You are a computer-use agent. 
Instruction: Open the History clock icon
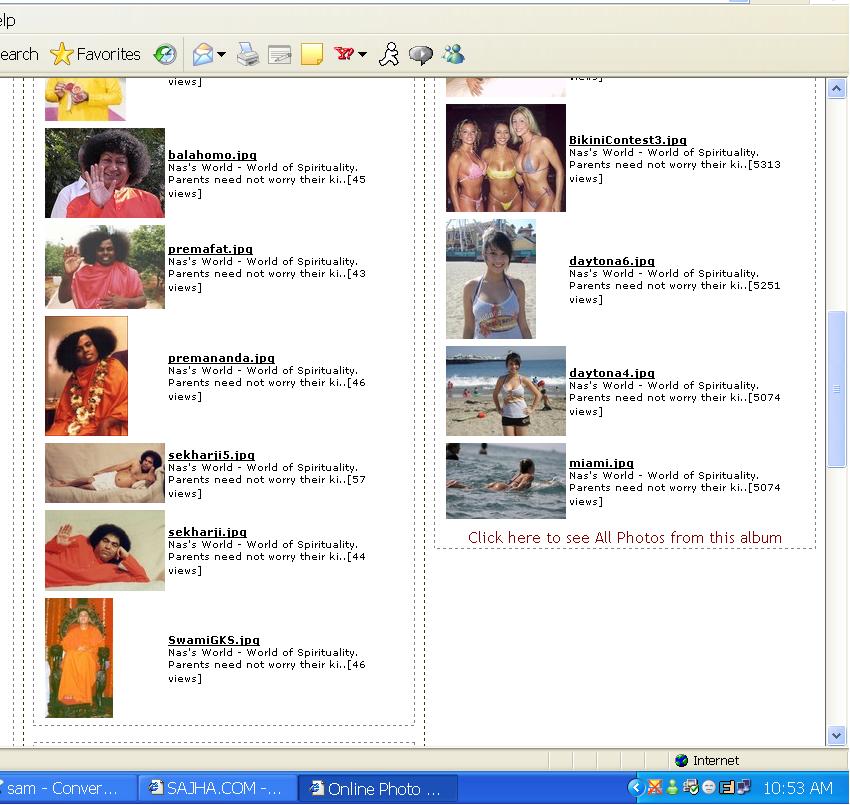tap(165, 55)
